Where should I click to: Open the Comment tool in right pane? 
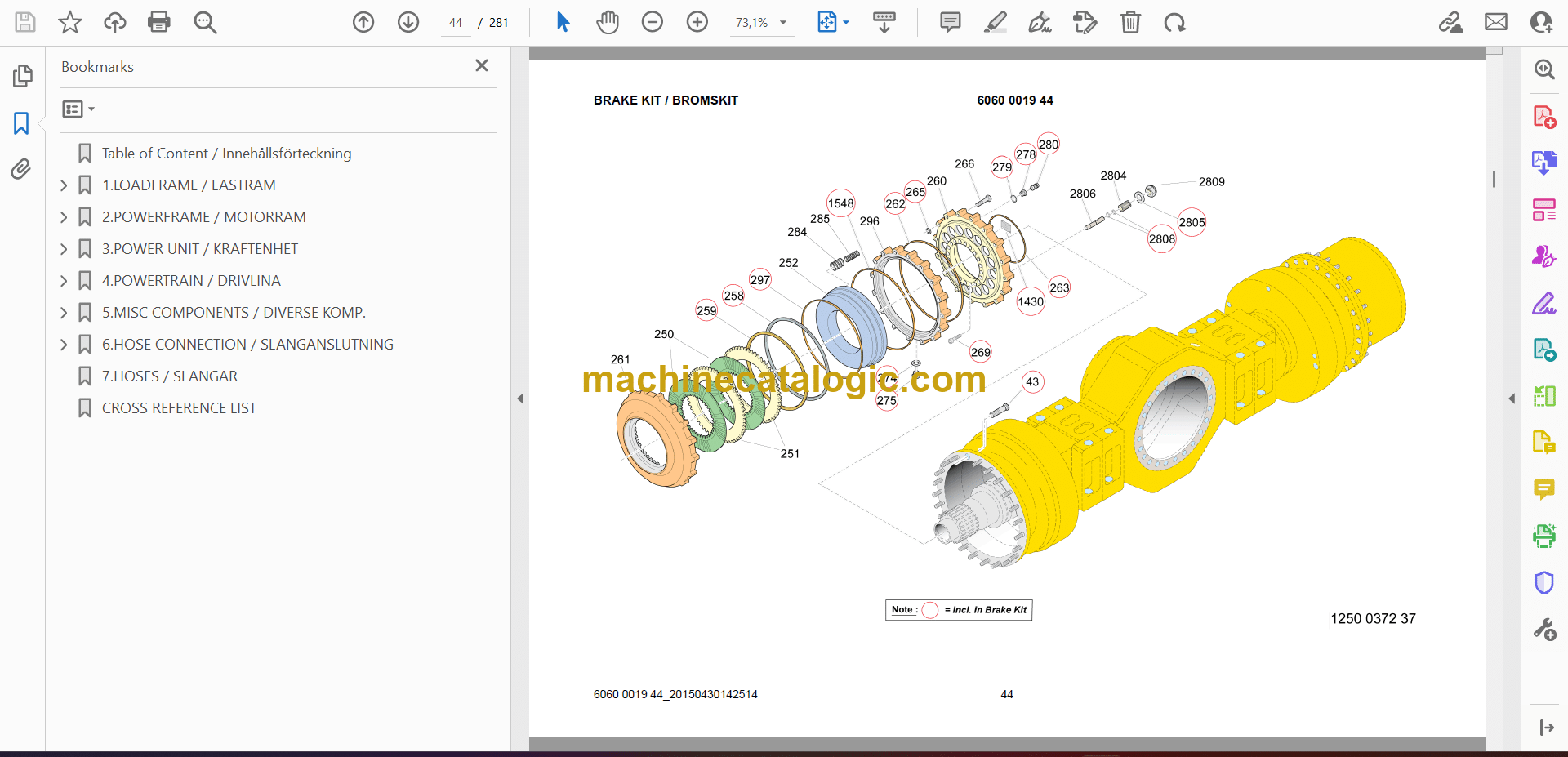click(1543, 489)
